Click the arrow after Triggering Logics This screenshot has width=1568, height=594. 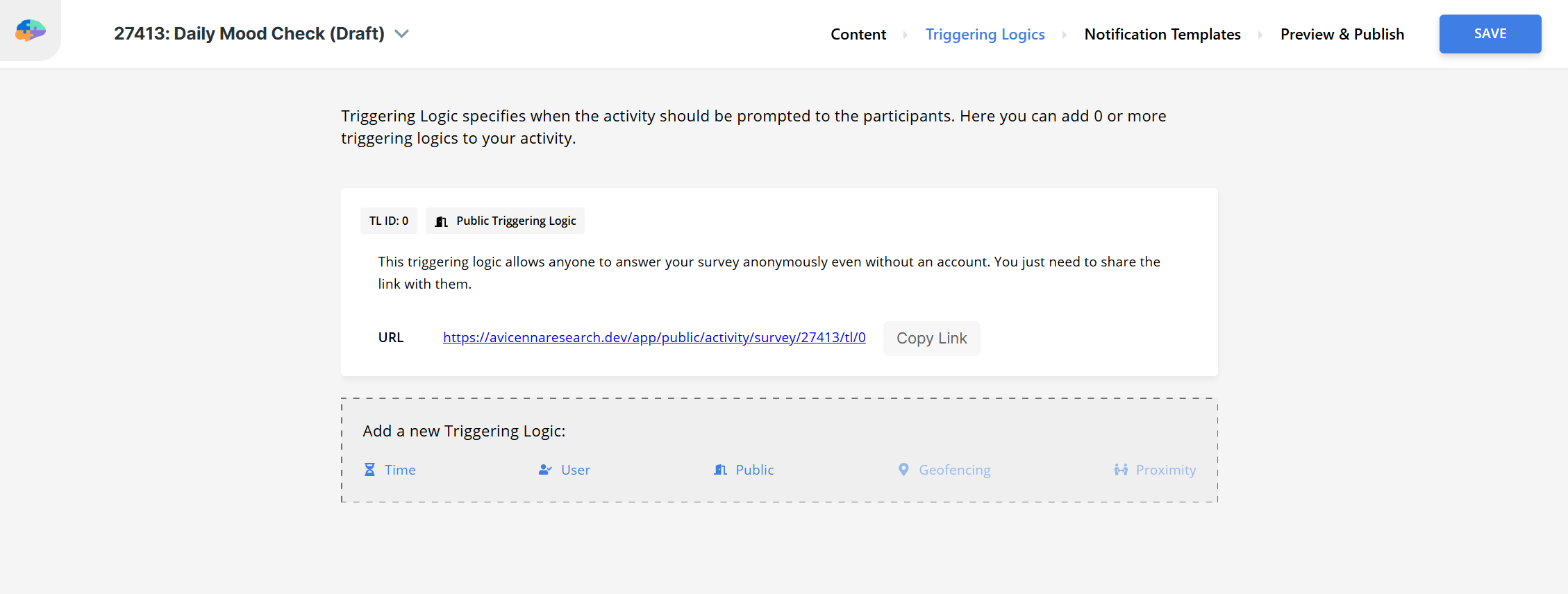1065,35
